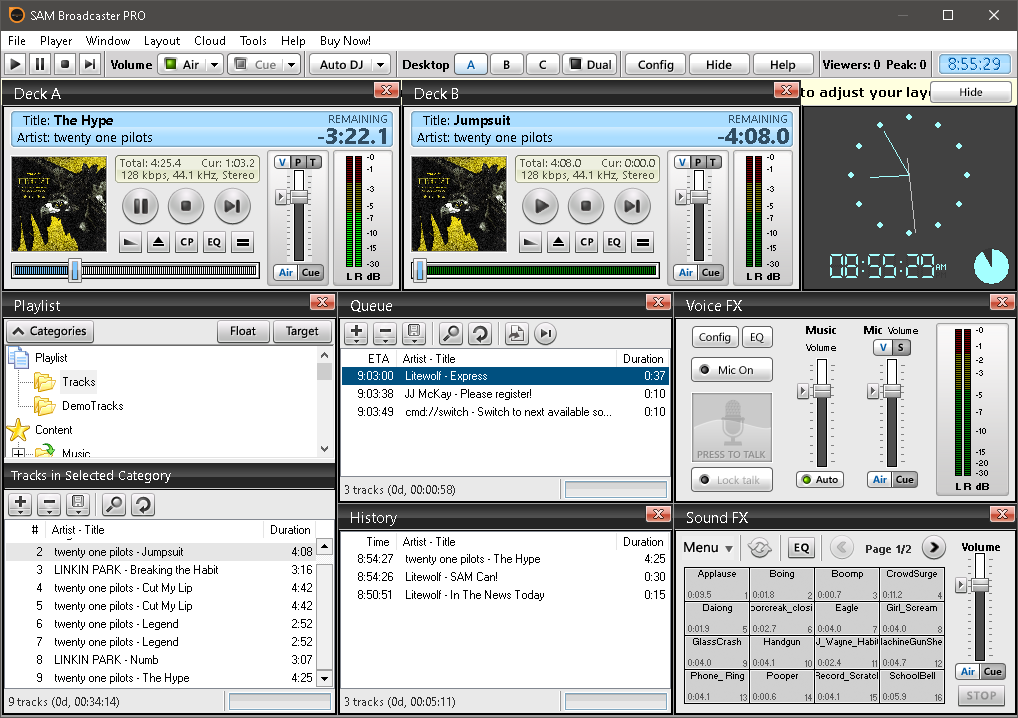
Task: Go to next Sound FX page
Action: [934, 548]
